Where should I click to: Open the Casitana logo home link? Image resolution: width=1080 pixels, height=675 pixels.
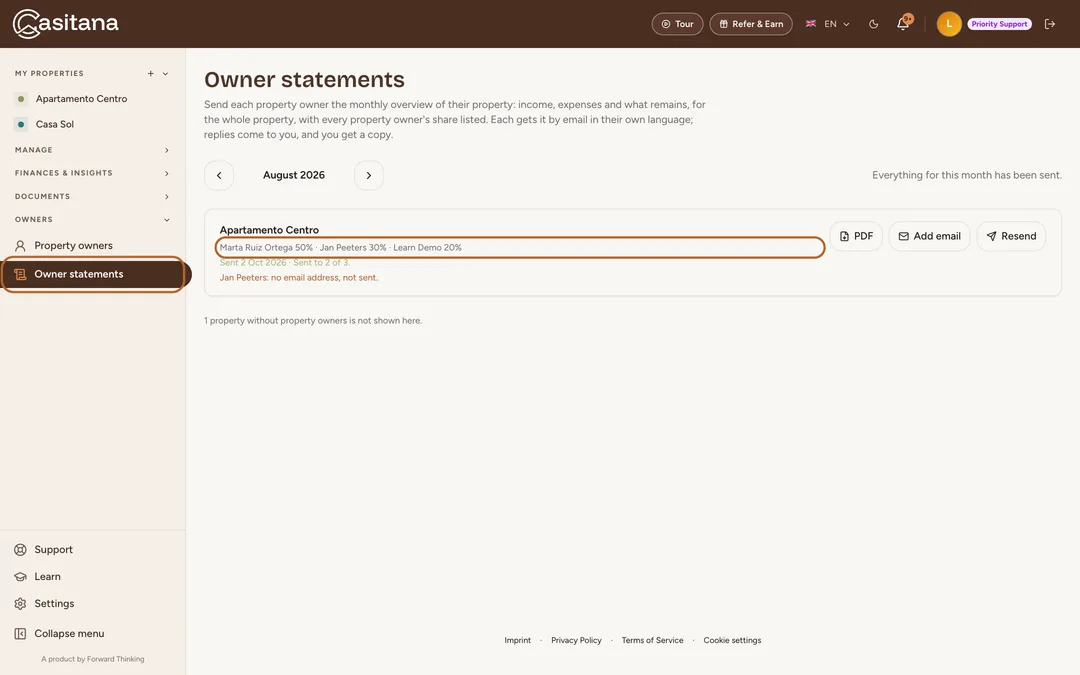[x=65, y=23]
